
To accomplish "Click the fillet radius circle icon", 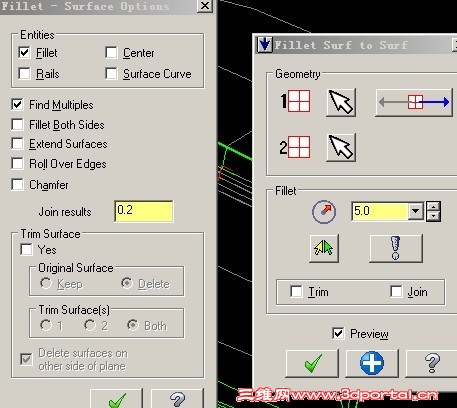I will 324,211.
